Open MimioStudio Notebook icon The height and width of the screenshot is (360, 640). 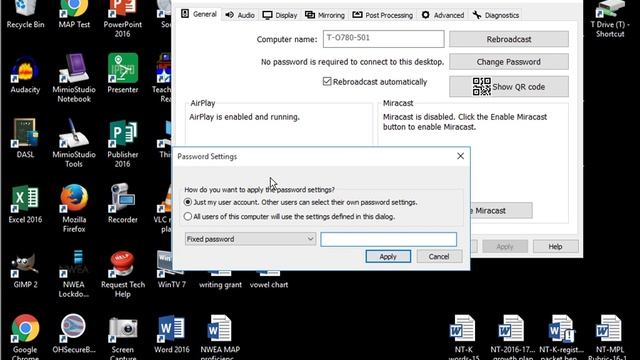click(x=74, y=78)
